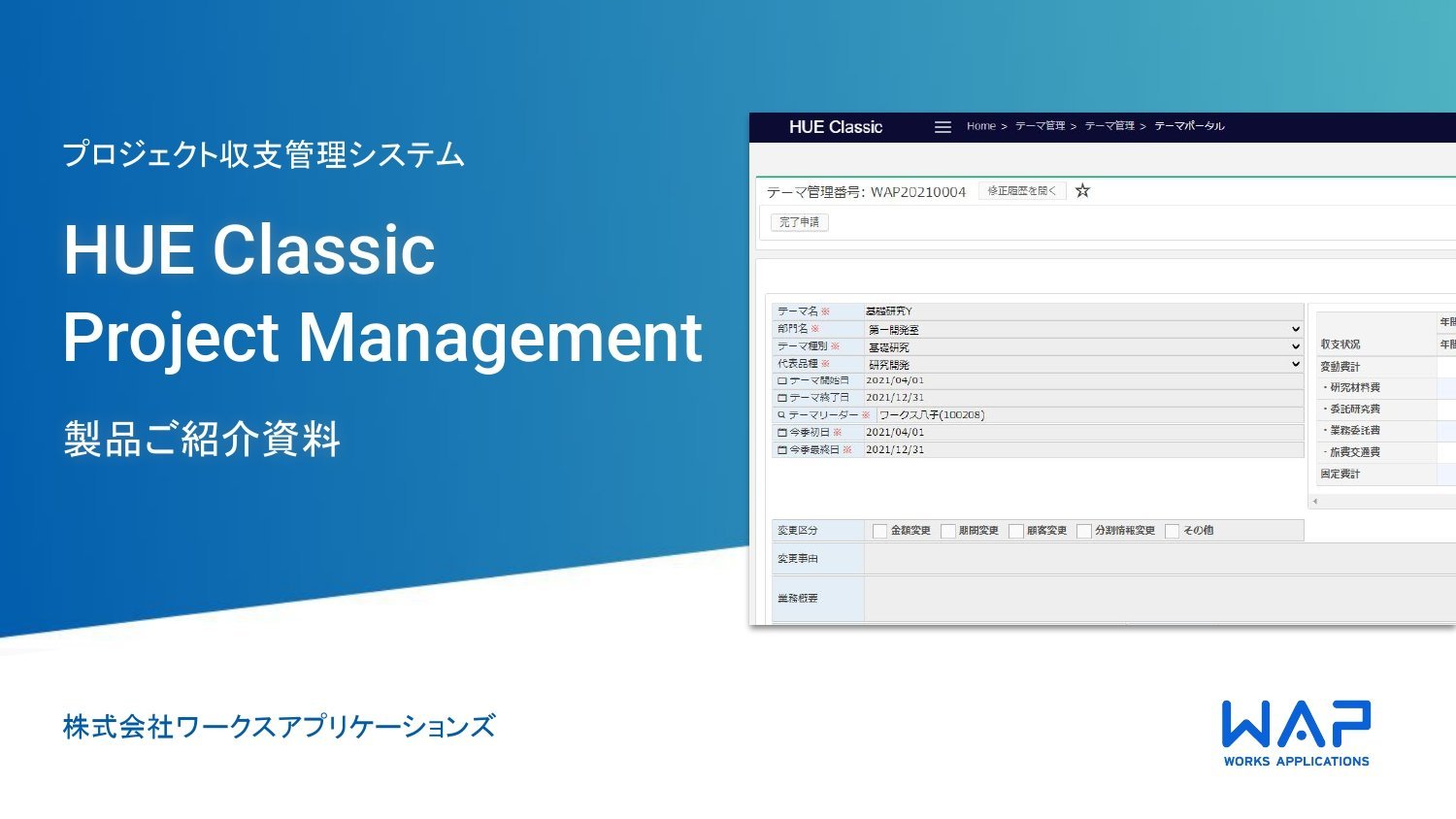Open calendar icon for 今季初日
1456x819 pixels.
782,433
